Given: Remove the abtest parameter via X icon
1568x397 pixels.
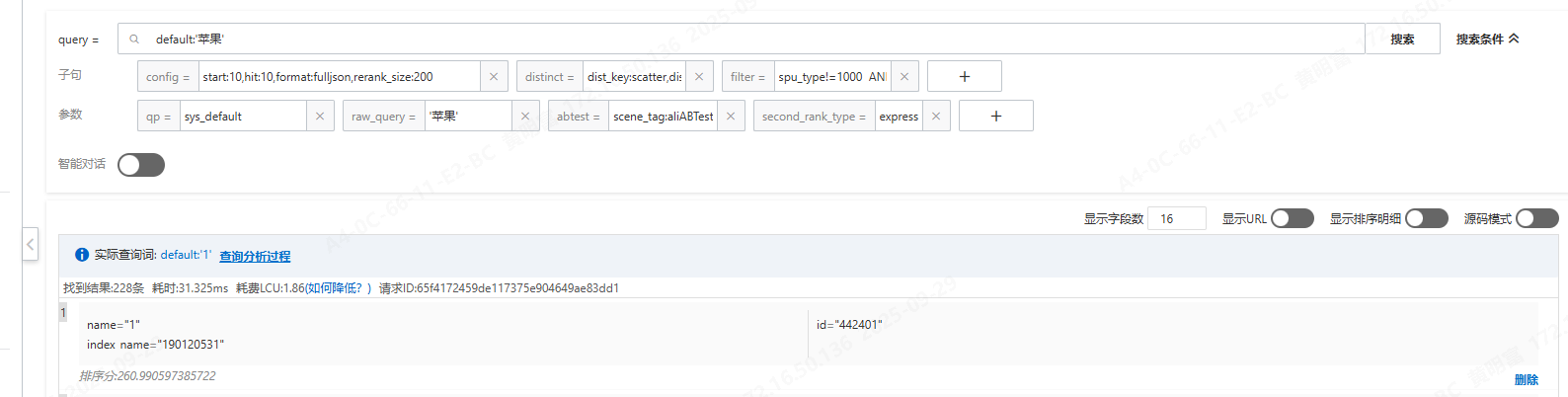Looking at the screenshot, I should [x=731, y=117].
